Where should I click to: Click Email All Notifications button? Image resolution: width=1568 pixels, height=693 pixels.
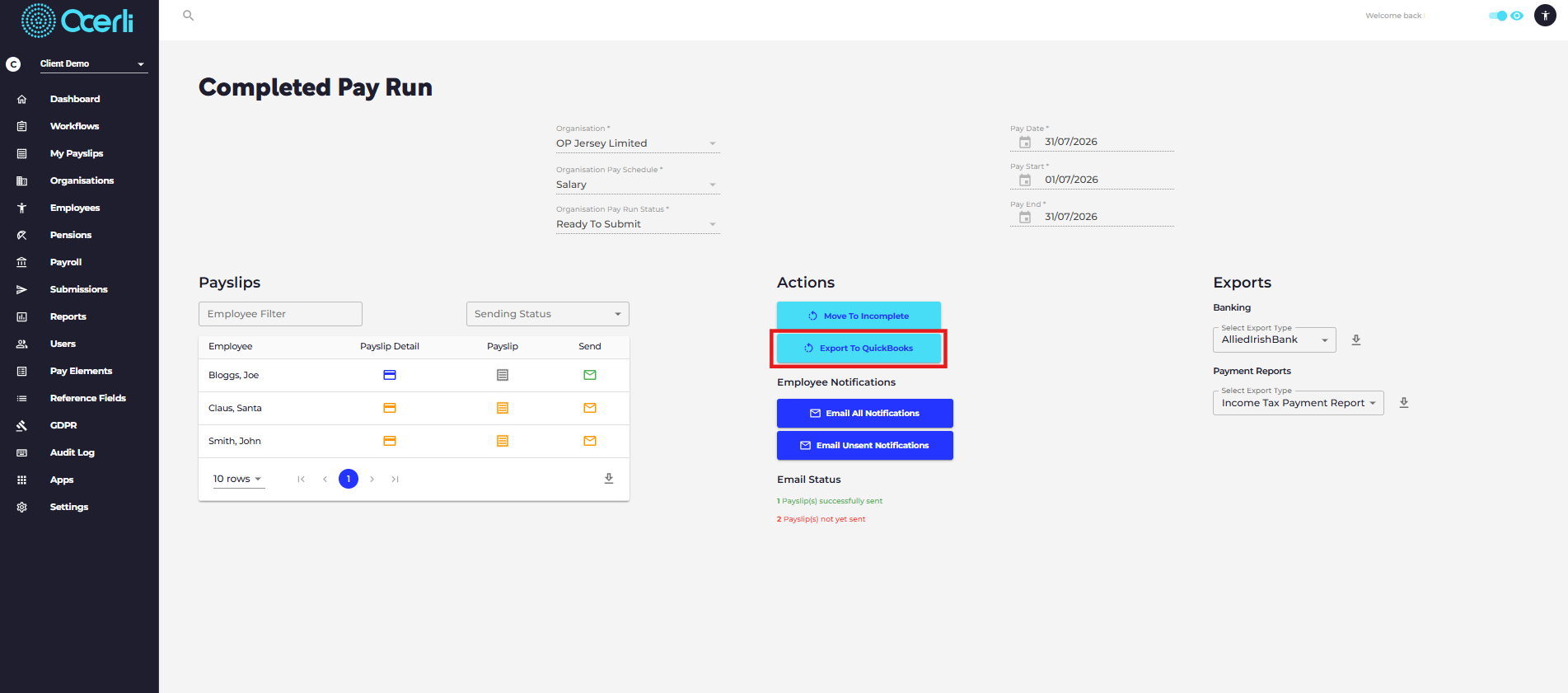point(865,413)
